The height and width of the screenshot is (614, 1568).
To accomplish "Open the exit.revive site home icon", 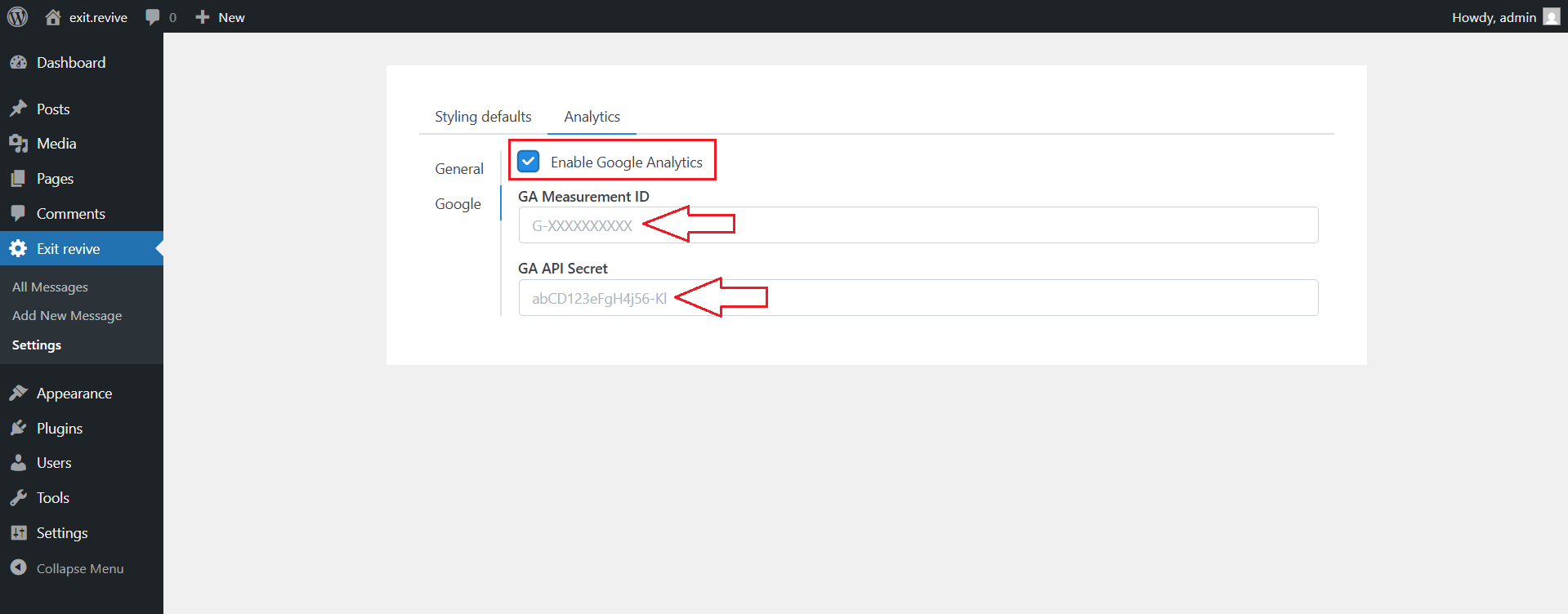I will click(53, 17).
